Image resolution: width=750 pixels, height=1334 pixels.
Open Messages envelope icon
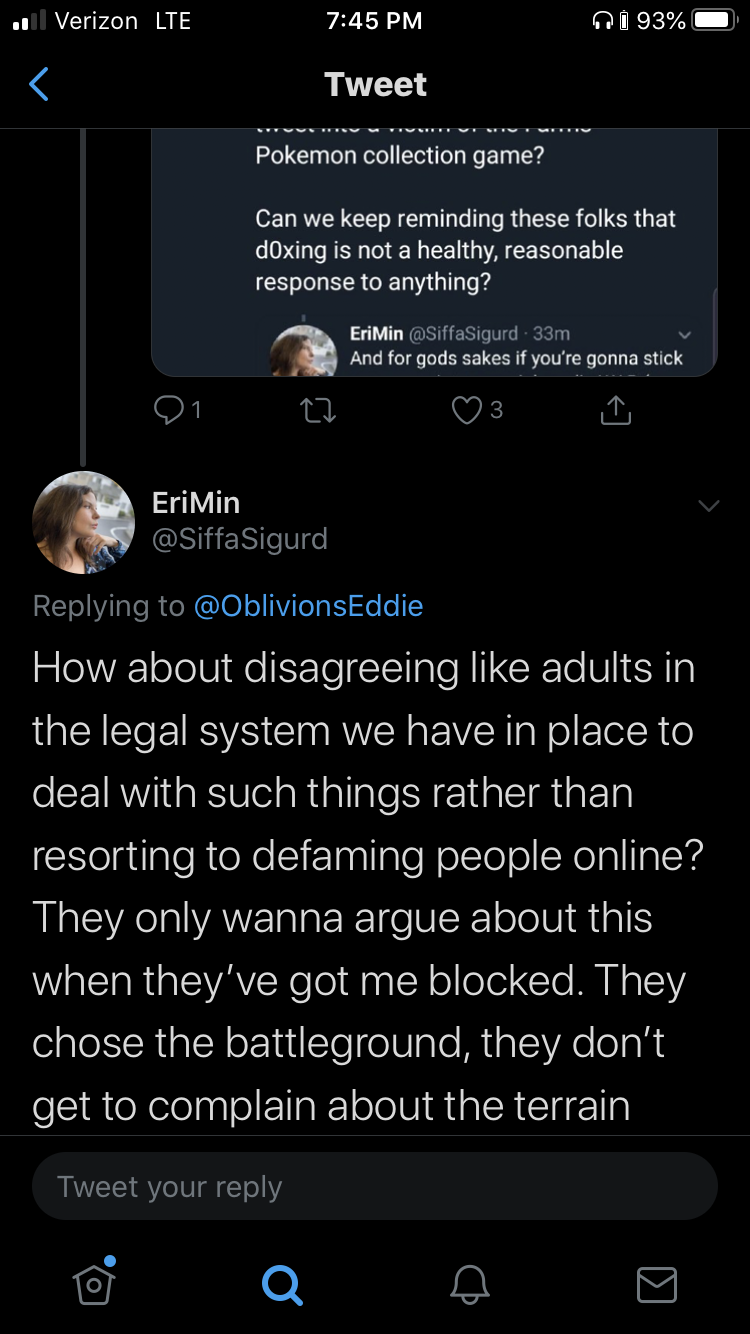point(657,1284)
